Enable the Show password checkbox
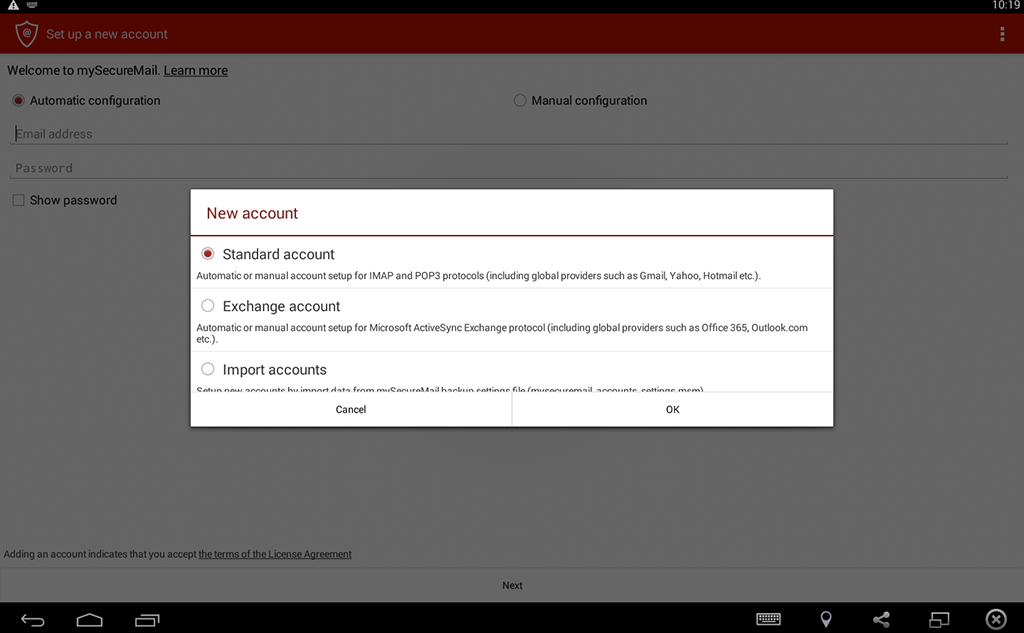1024x633 pixels. tap(18, 200)
